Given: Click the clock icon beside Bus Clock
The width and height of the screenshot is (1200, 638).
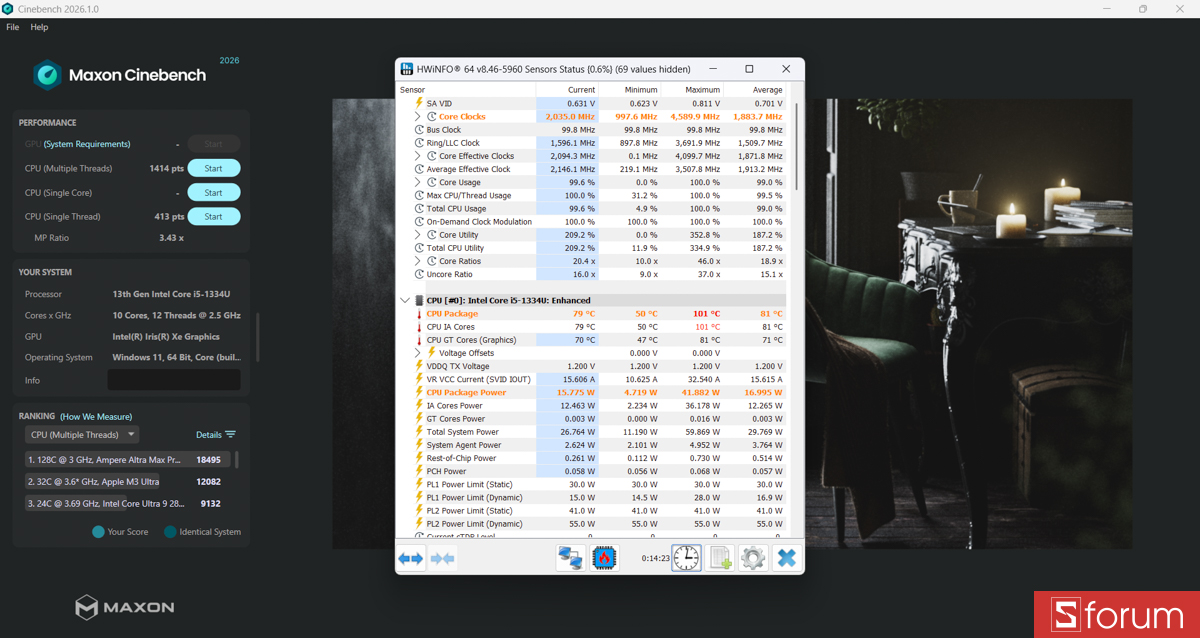Looking at the screenshot, I should 420,130.
